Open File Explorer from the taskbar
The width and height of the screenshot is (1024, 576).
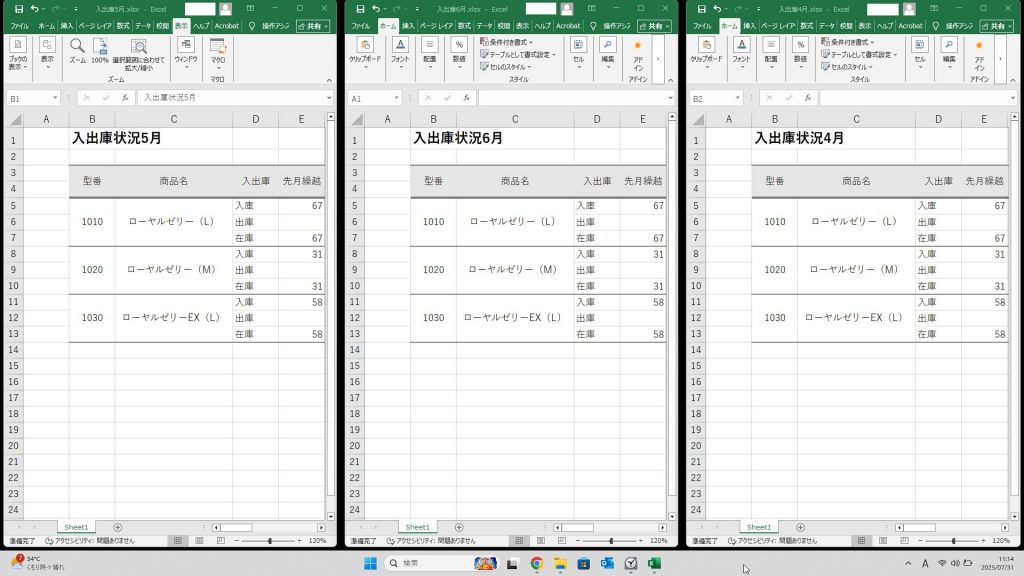coord(560,564)
